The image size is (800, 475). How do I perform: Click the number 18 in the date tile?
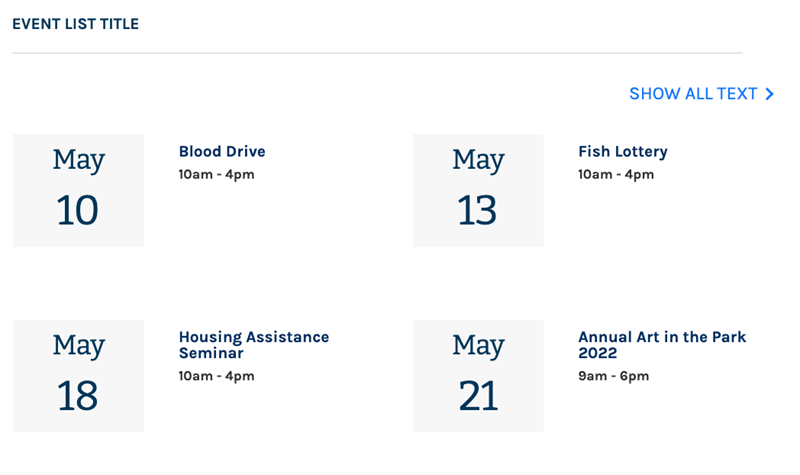[x=78, y=396]
